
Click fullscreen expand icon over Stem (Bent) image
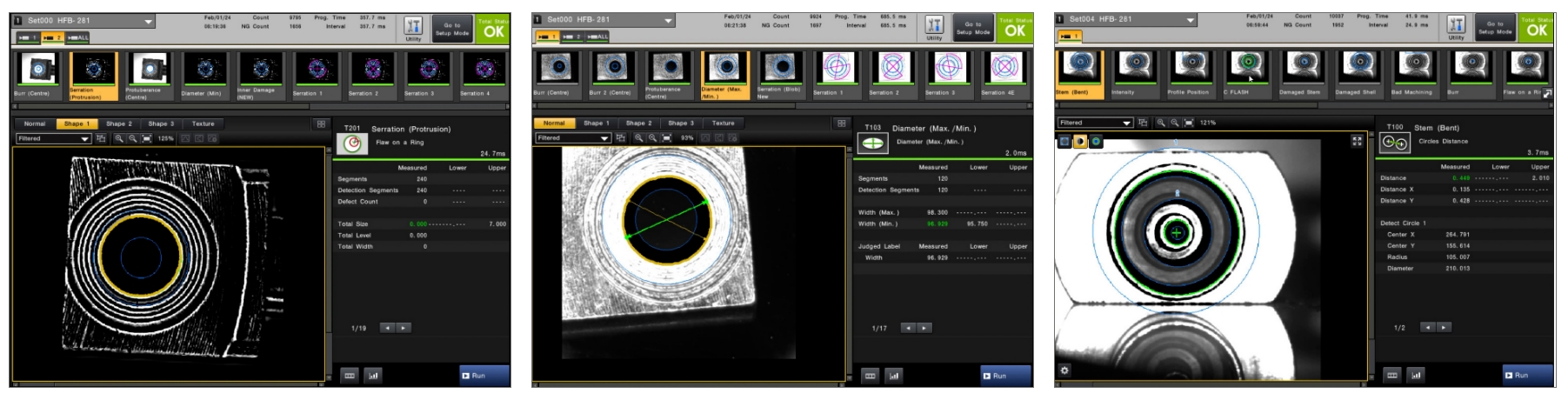[x=1357, y=141]
